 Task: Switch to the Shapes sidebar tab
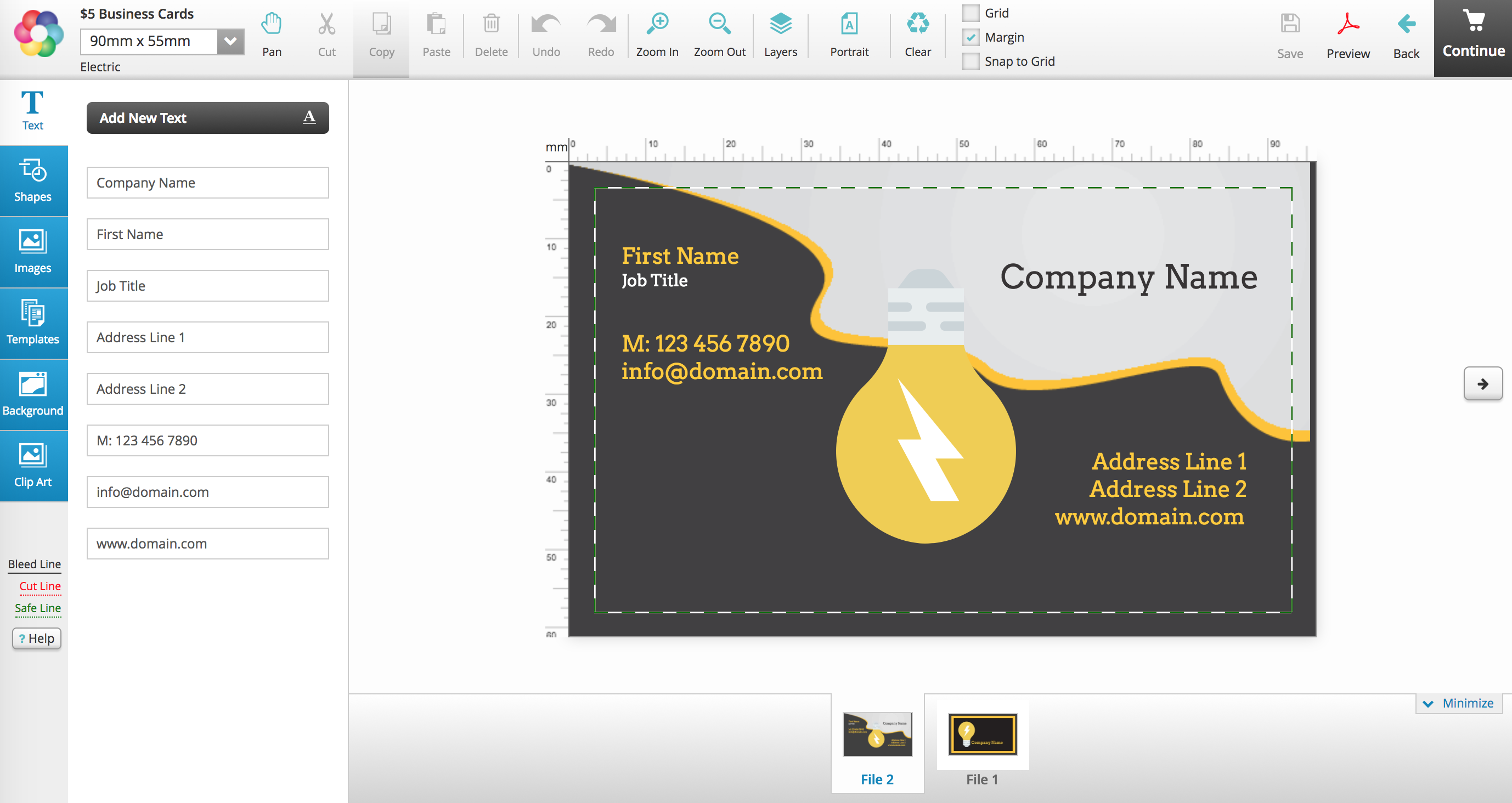[33, 180]
